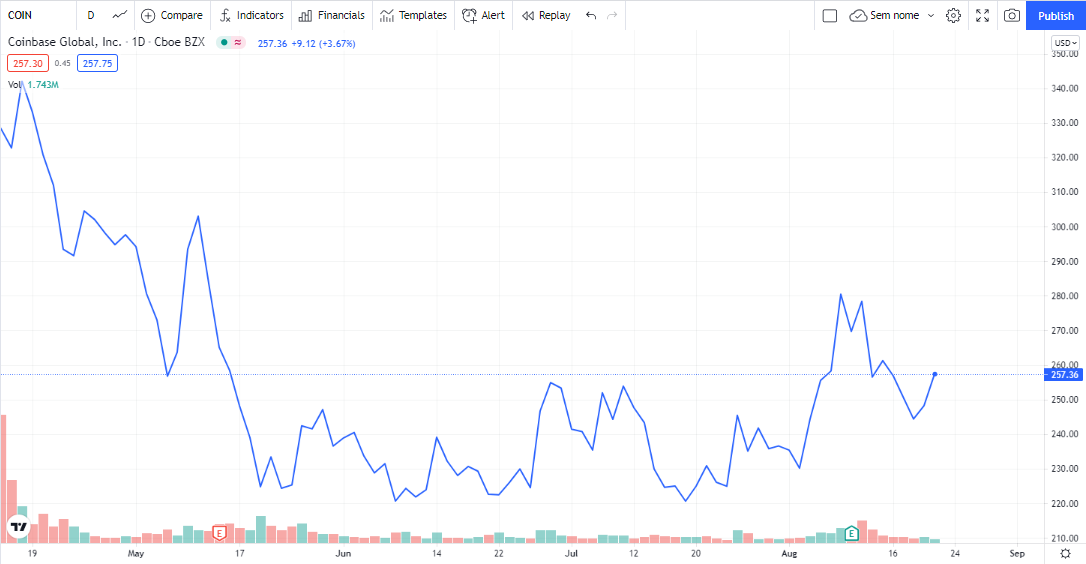Open the Compare symbol button
1086x564 pixels.
(x=172, y=15)
